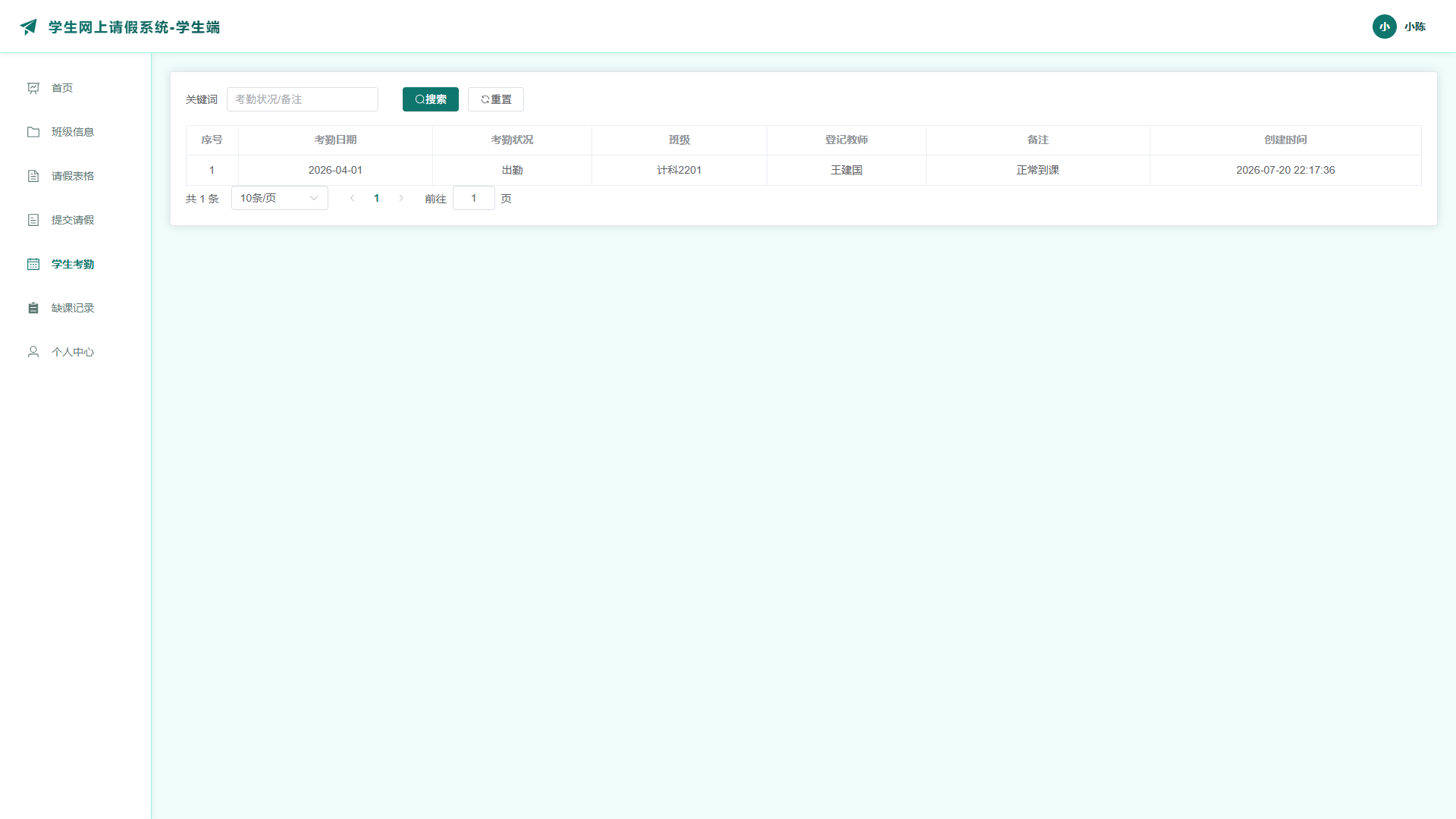Select page number 1 in pagination
The width and height of the screenshot is (1456, 819).
click(376, 198)
